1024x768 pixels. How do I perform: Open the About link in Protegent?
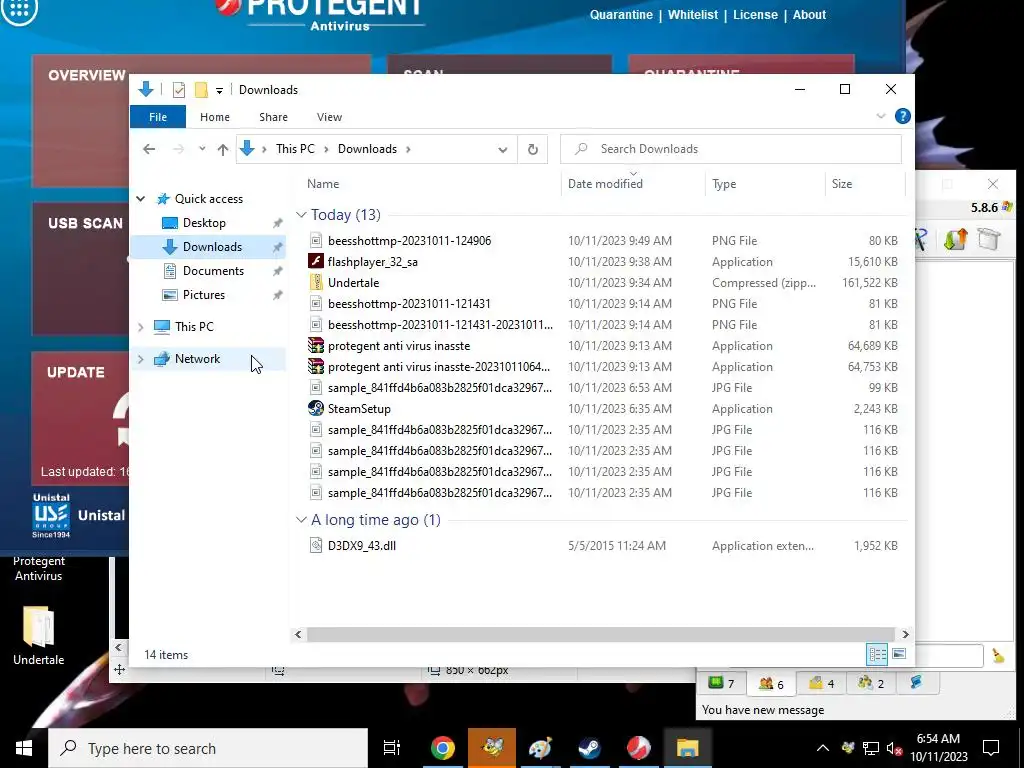click(x=809, y=14)
